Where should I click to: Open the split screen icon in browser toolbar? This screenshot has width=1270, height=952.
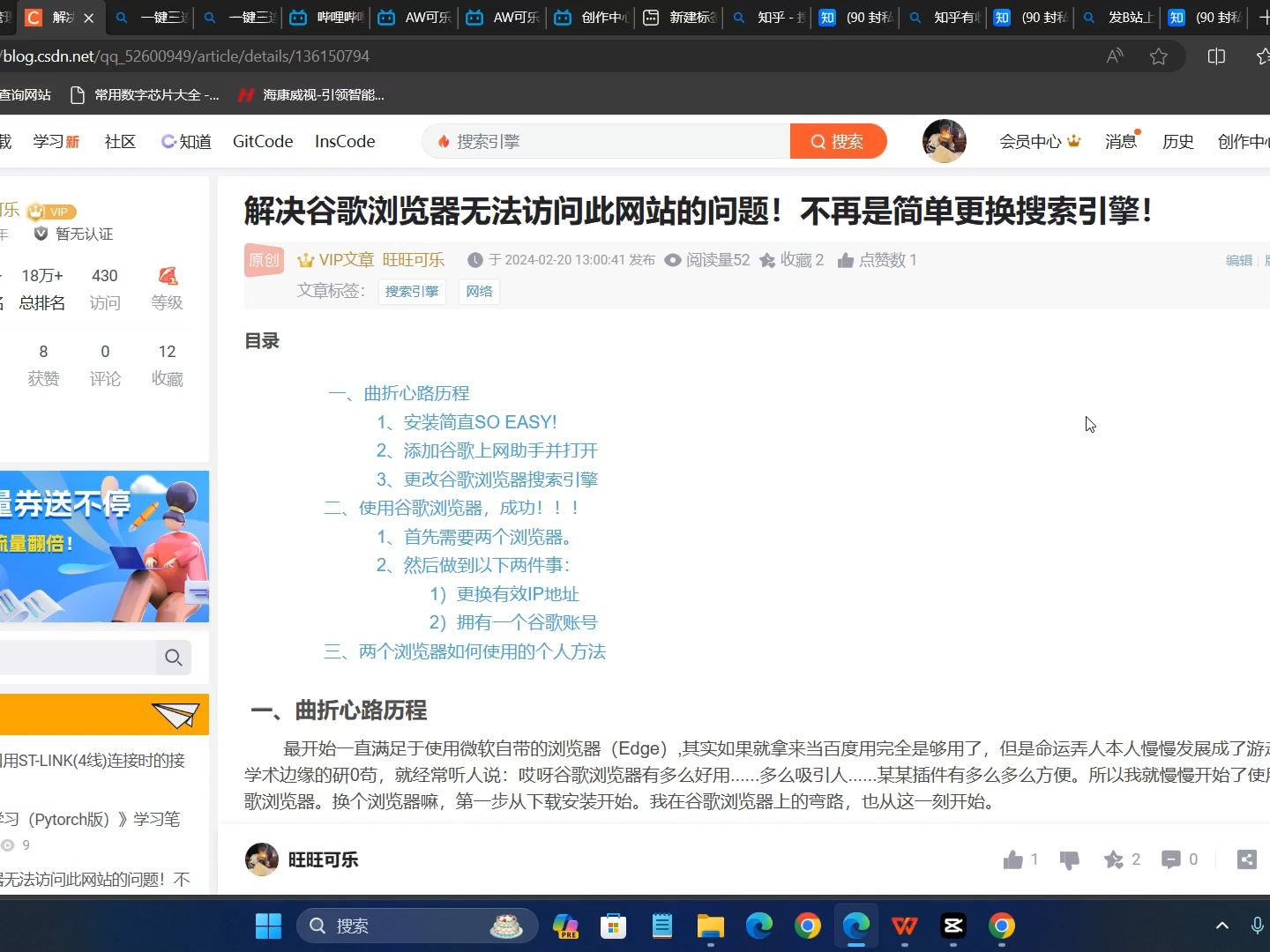coord(1216,56)
